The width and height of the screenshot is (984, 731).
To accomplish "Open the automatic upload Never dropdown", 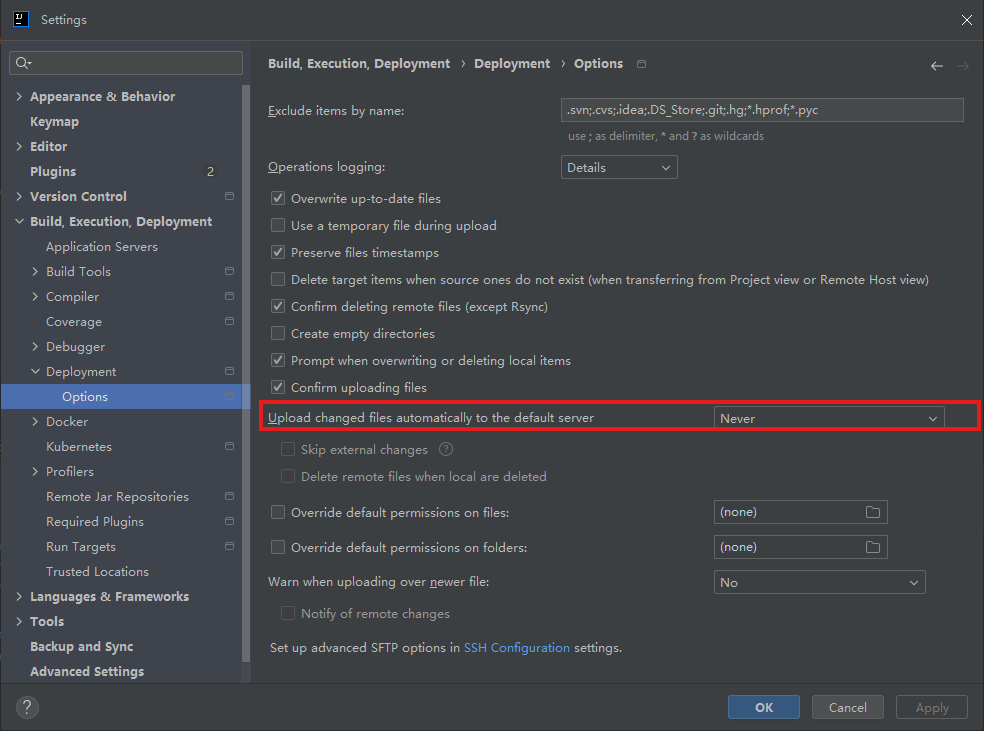I will click(x=828, y=418).
